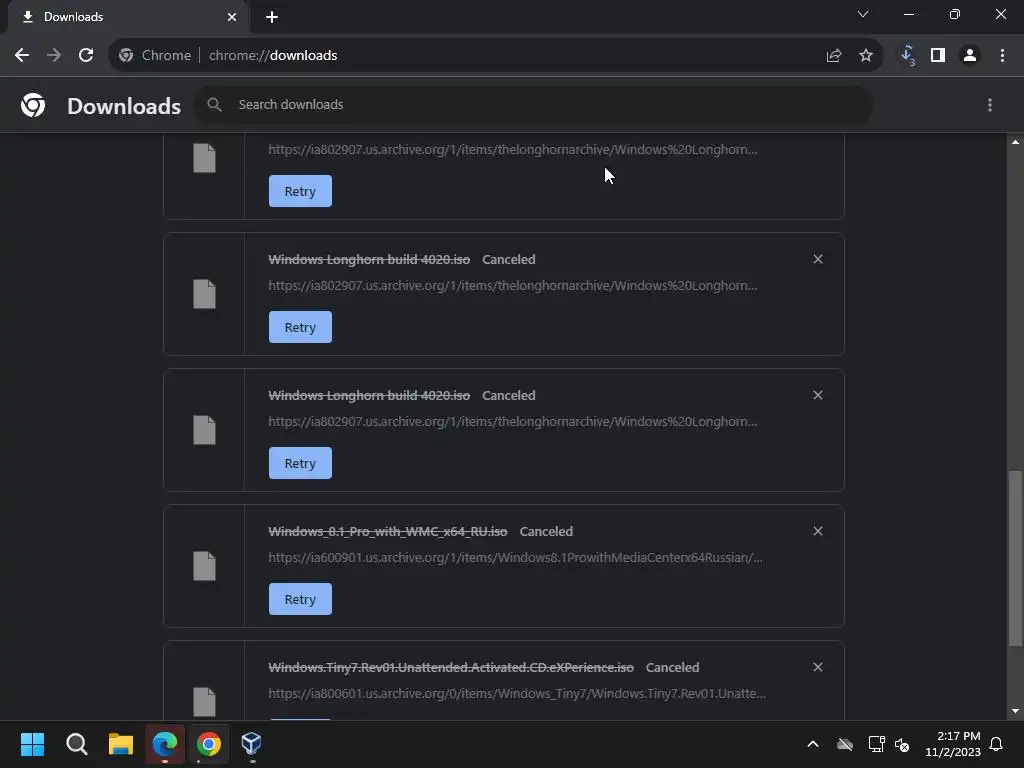Viewport: 1024px width, 768px height.
Task: Open Chrome's three-dot main menu
Action: [x=1002, y=56]
